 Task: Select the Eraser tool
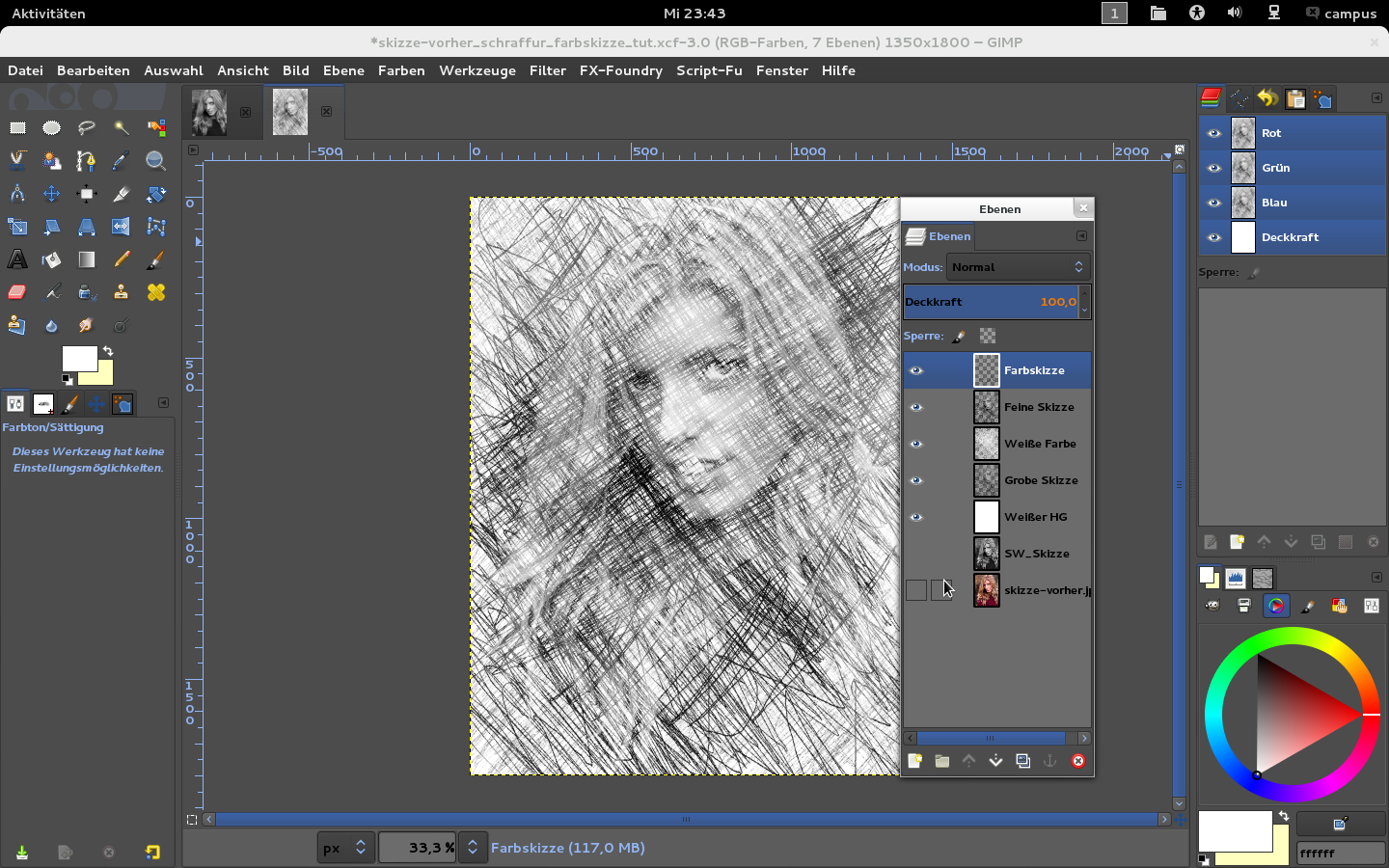(17, 292)
